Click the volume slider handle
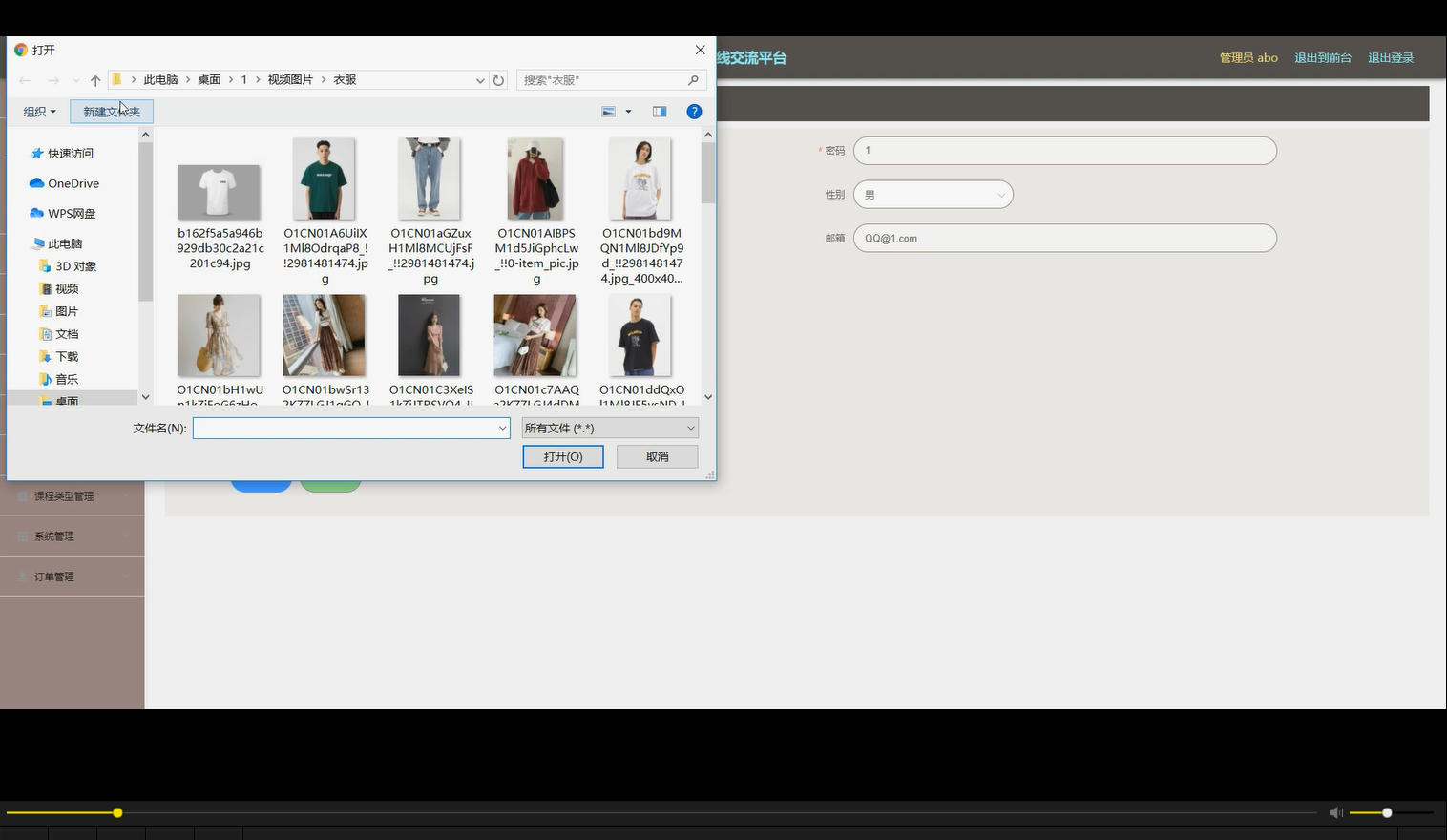 1387,813
